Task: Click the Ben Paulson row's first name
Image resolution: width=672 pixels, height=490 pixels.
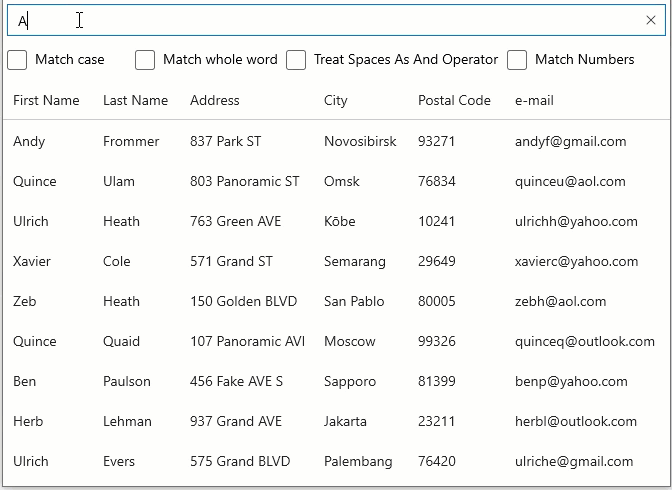Action: tap(25, 381)
